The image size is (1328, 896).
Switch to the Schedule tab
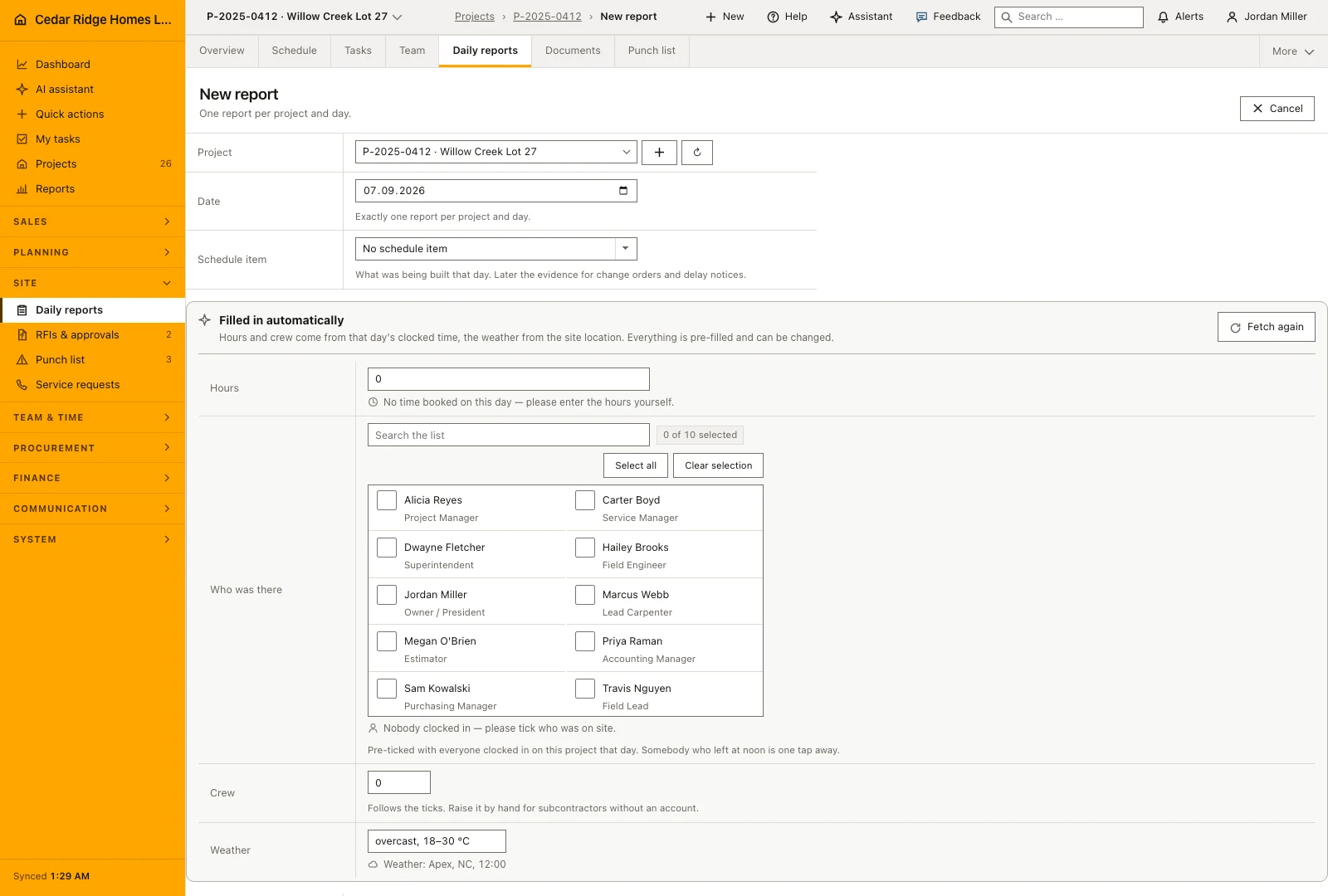click(295, 51)
